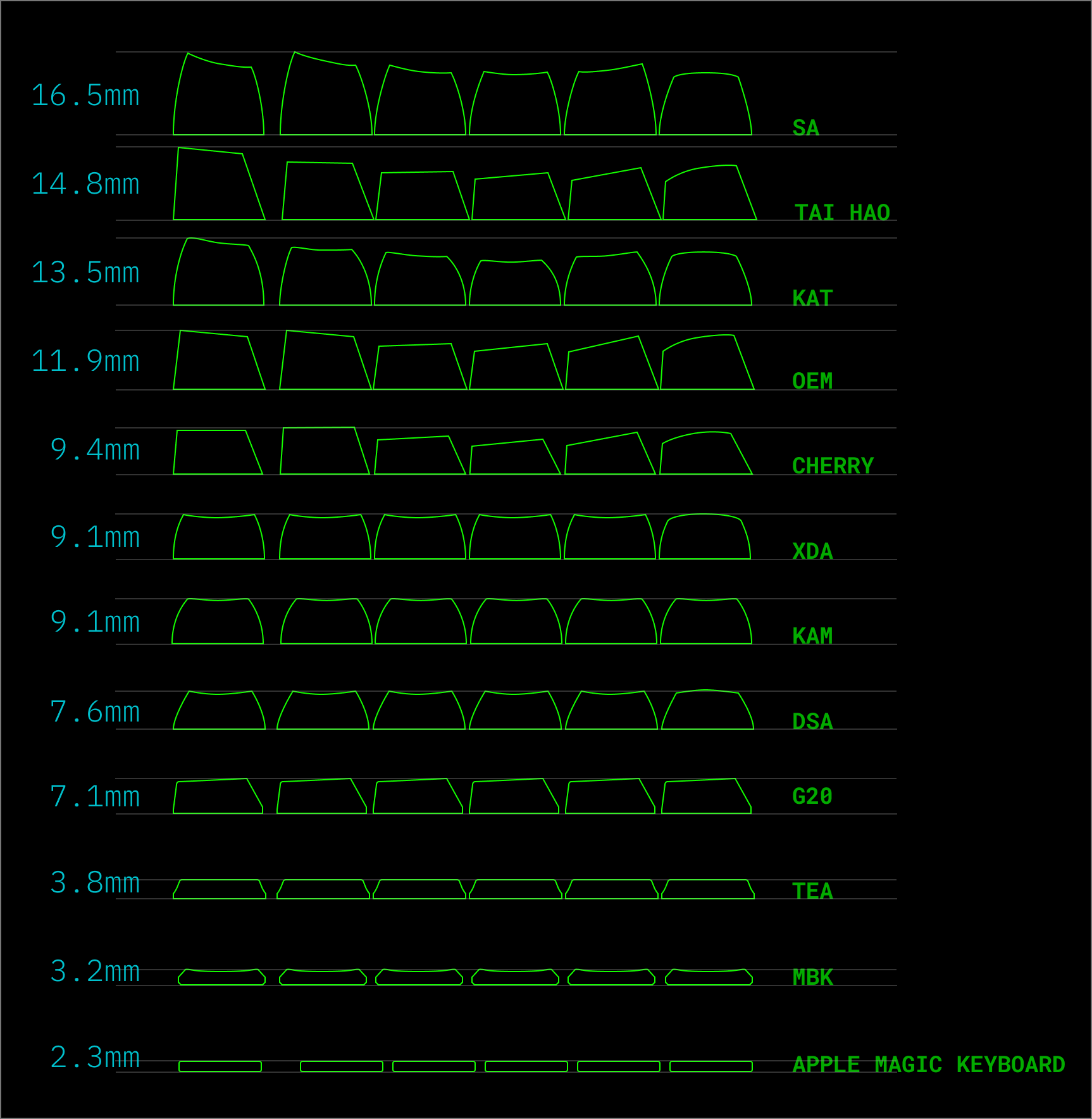Select the OEM profile label
The height and width of the screenshot is (1119, 1092).
coord(813,382)
